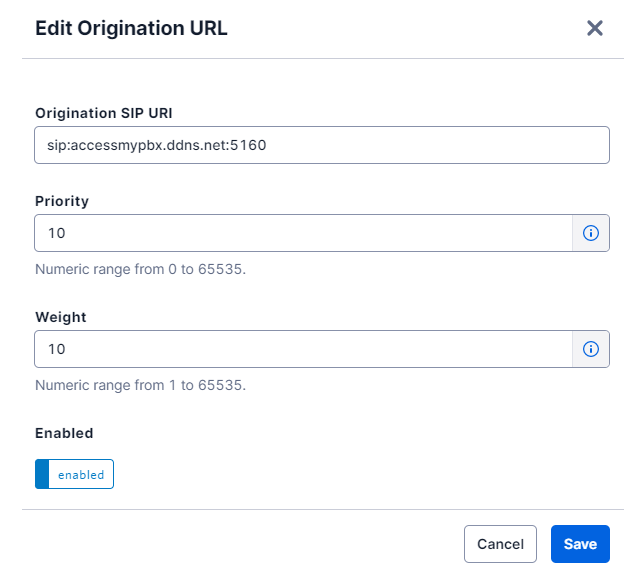The image size is (624, 576).
Task: Click the value 10 in Weight
Action: (57, 349)
